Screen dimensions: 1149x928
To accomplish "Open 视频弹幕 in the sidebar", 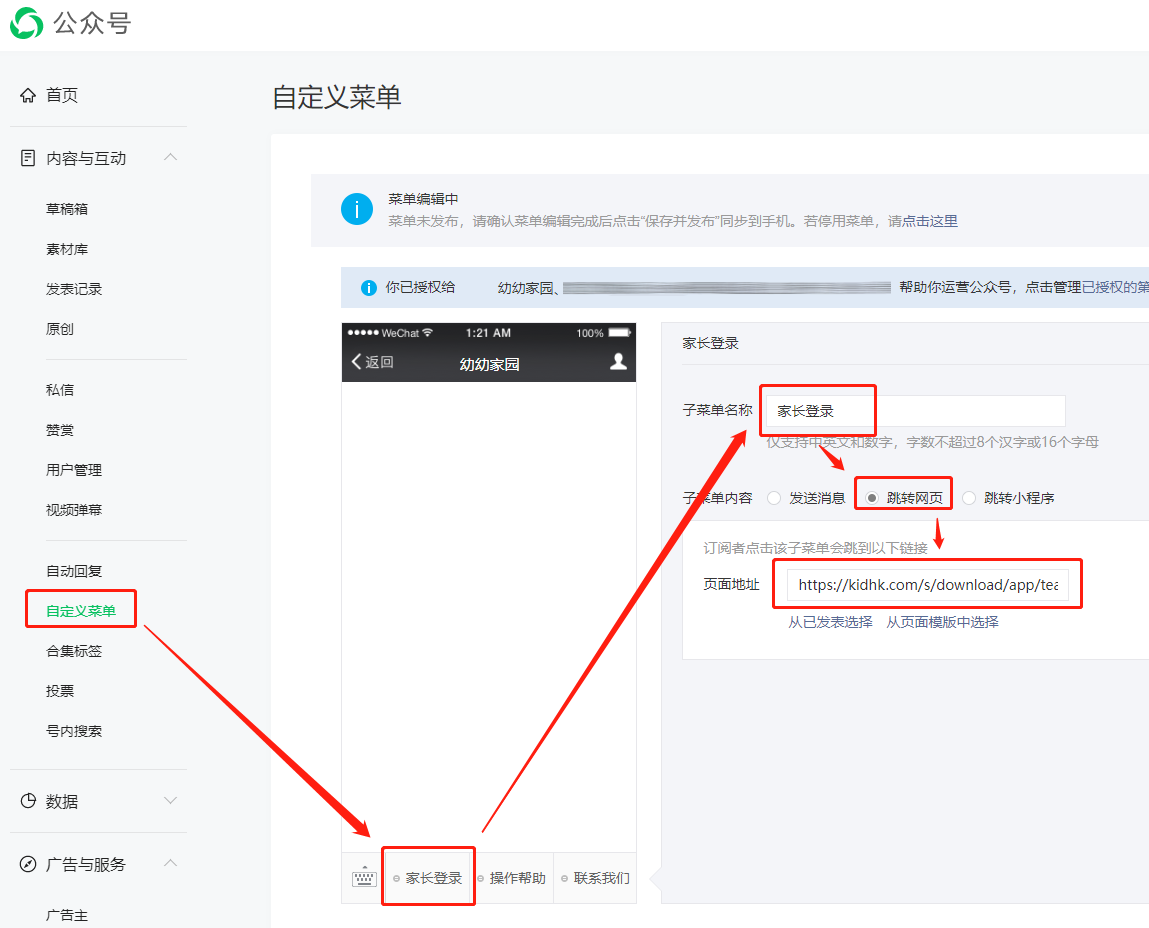I will coord(74,510).
